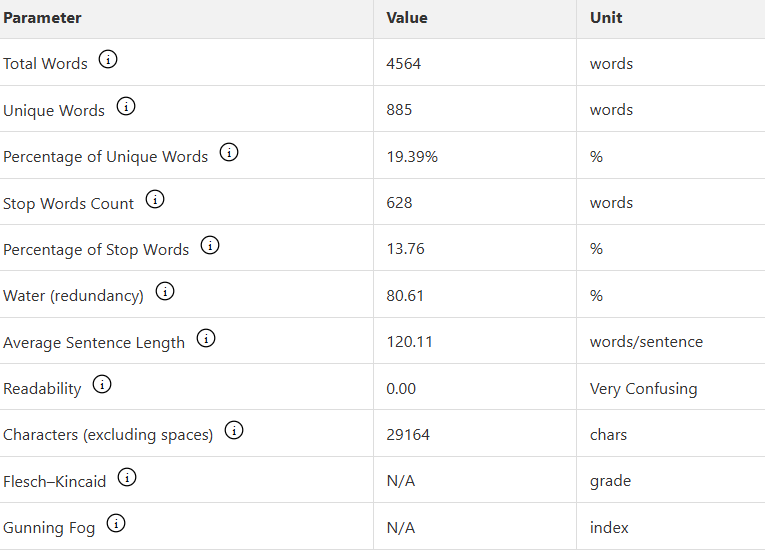Image resolution: width=765 pixels, height=560 pixels.
Task: Select the value 29164
Action: pyautogui.click(x=408, y=435)
